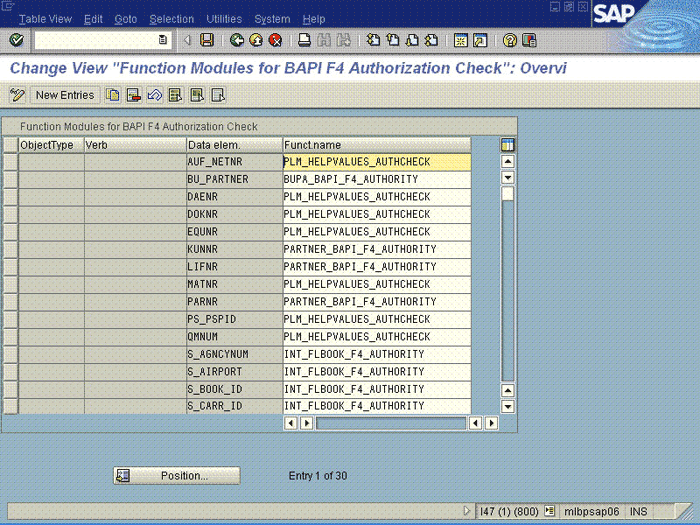Select row marker for MATNR

point(10,284)
